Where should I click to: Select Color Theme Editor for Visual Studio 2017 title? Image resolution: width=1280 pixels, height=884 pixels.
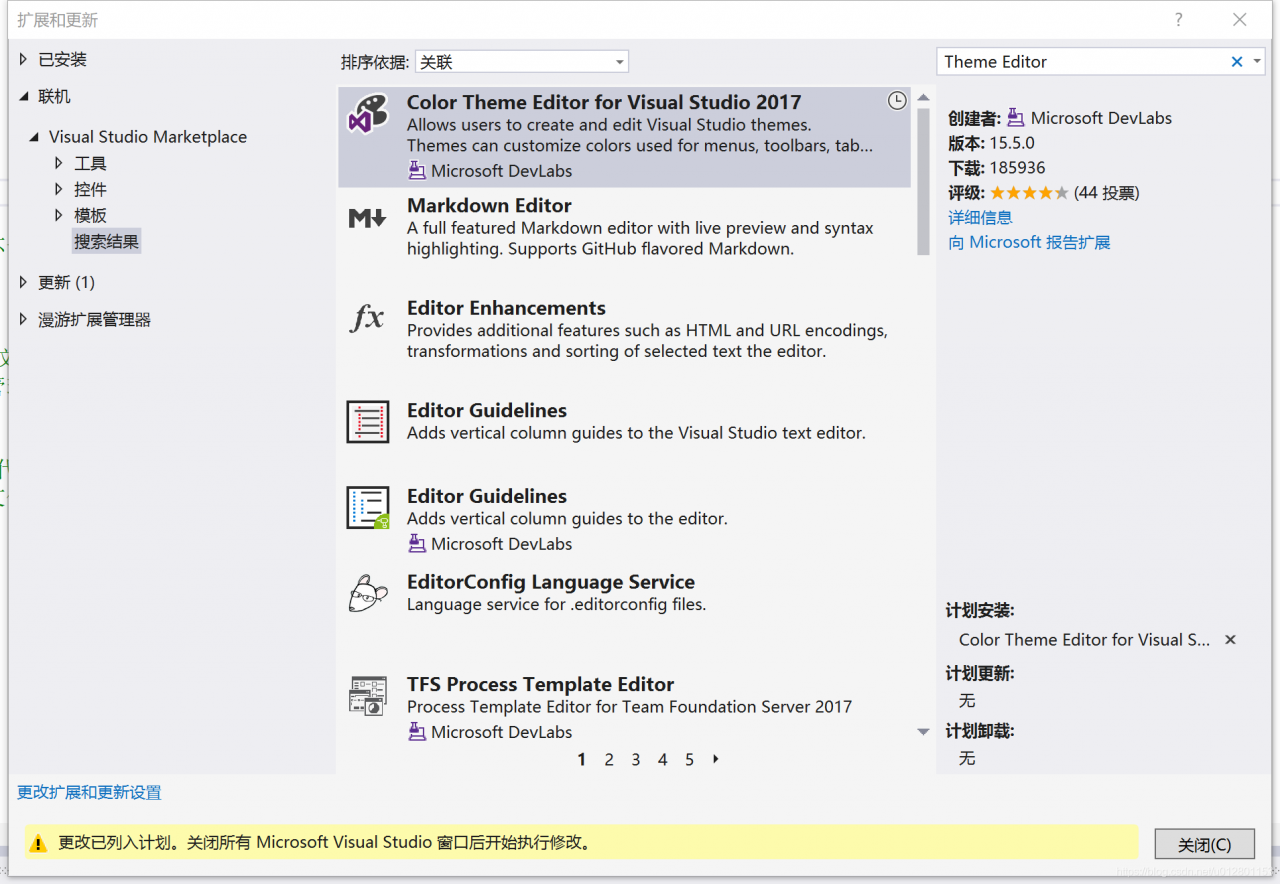click(604, 102)
